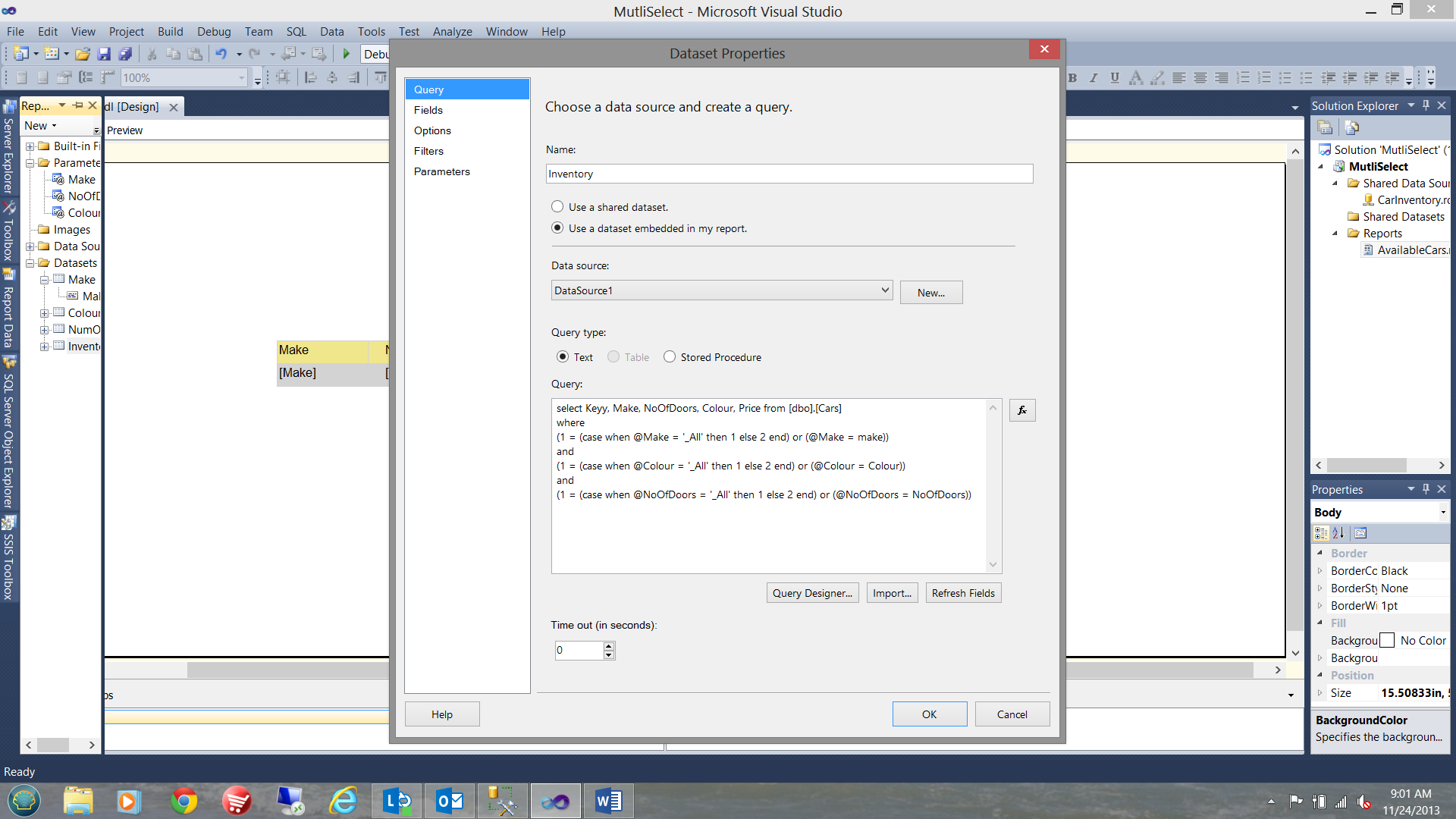This screenshot has width=1456, height=819.
Task: Click the Alphabetical sort icon in Properties
Action: coord(1338,533)
